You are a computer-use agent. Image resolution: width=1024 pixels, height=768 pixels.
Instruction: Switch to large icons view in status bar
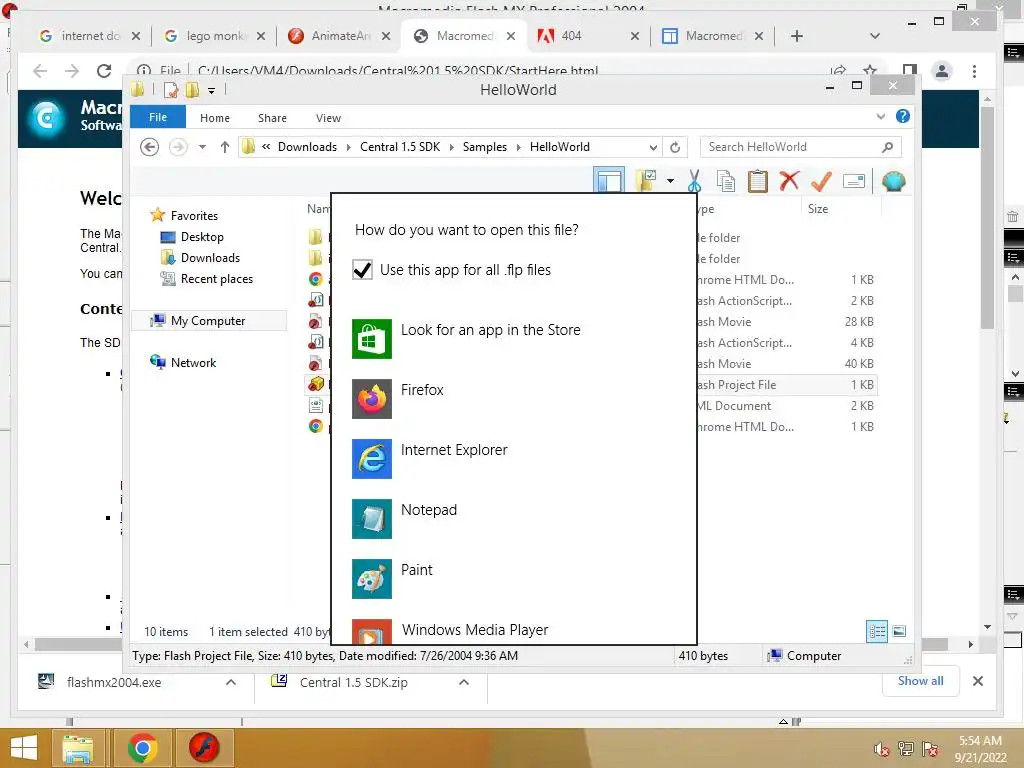click(899, 631)
